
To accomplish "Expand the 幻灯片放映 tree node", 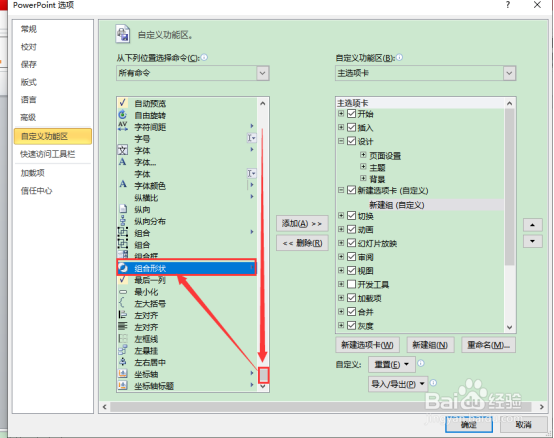I will coord(341,243).
